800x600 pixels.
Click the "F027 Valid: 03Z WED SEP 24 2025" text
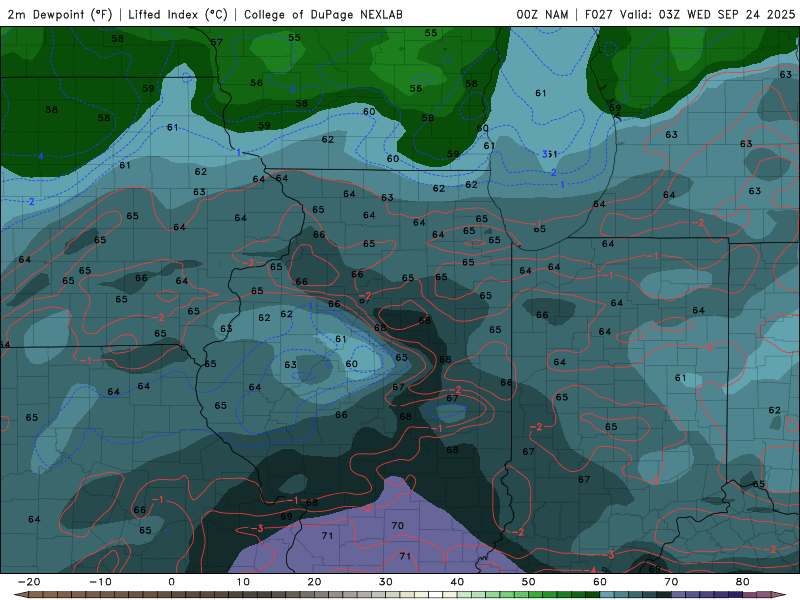click(690, 14)
